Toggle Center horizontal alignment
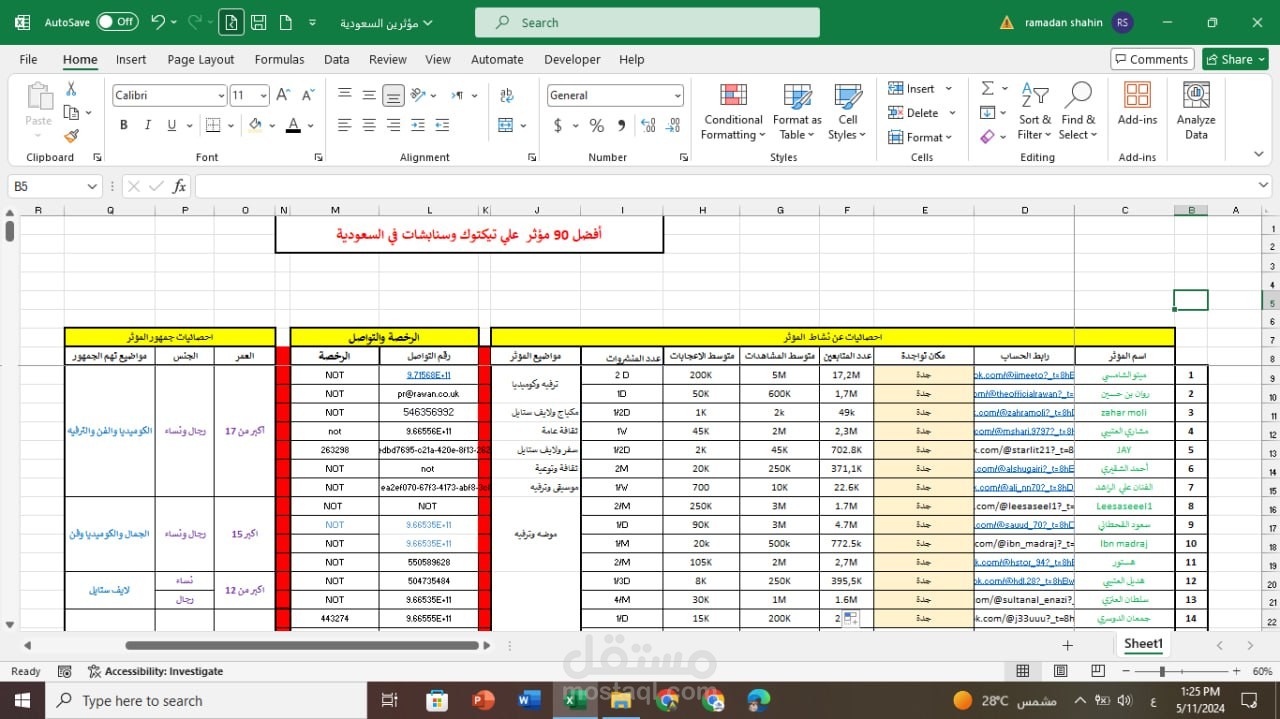This screenshot has width=1280, height=719. (369, 125)
